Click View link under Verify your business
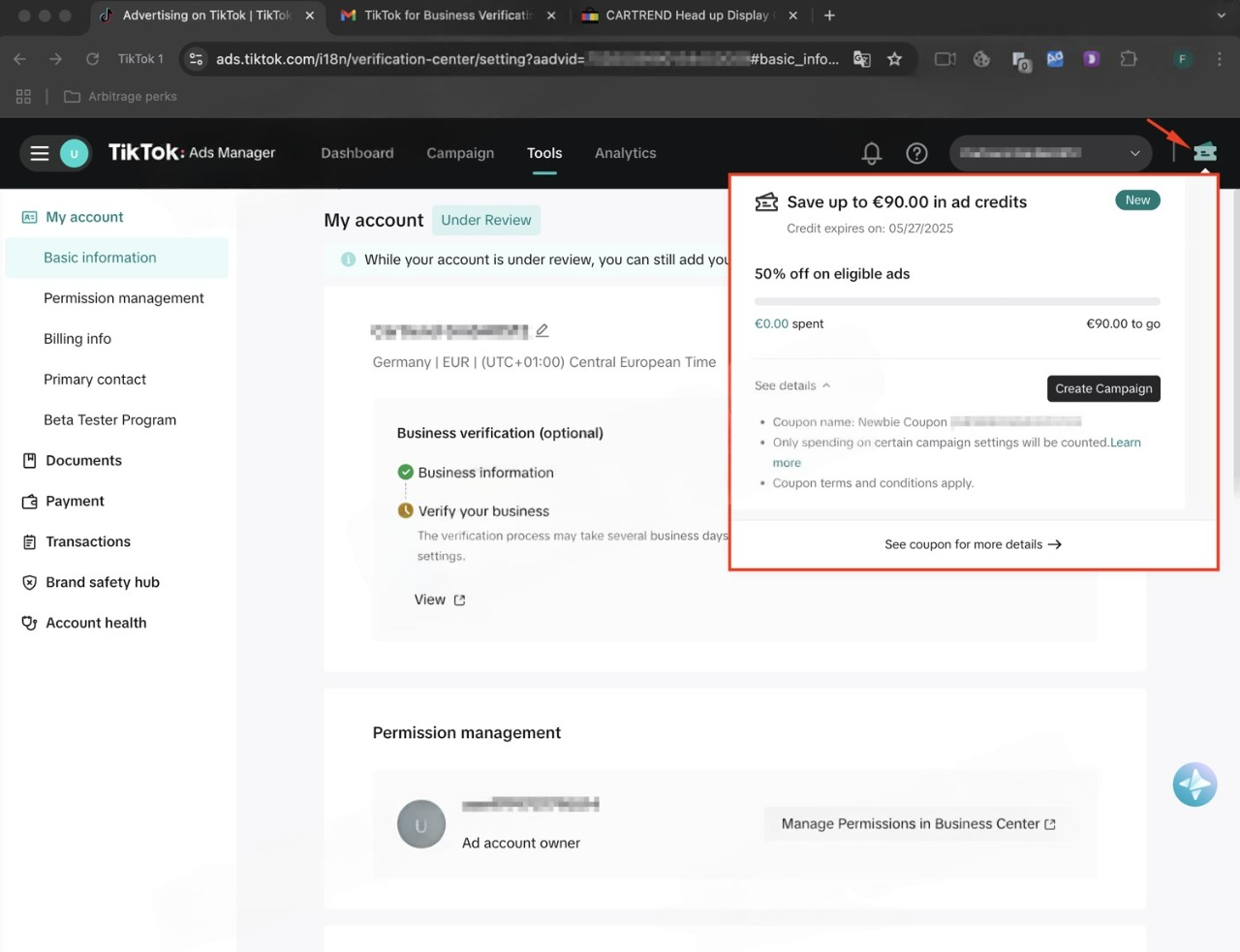This screenshot has width=1240, height=952. [440, 599]
